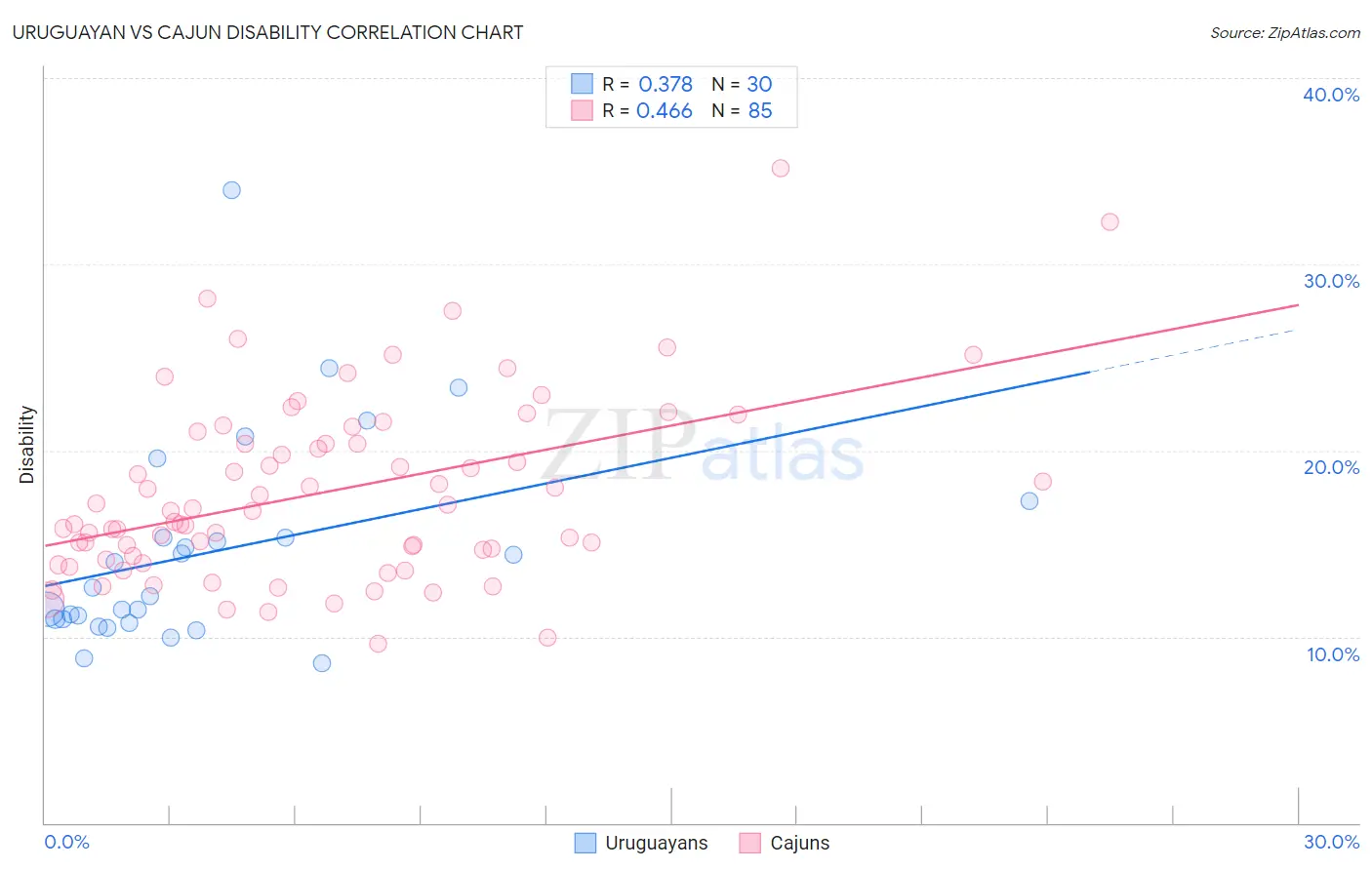Click the R = 0.378 correlation value

pos(647,84)
